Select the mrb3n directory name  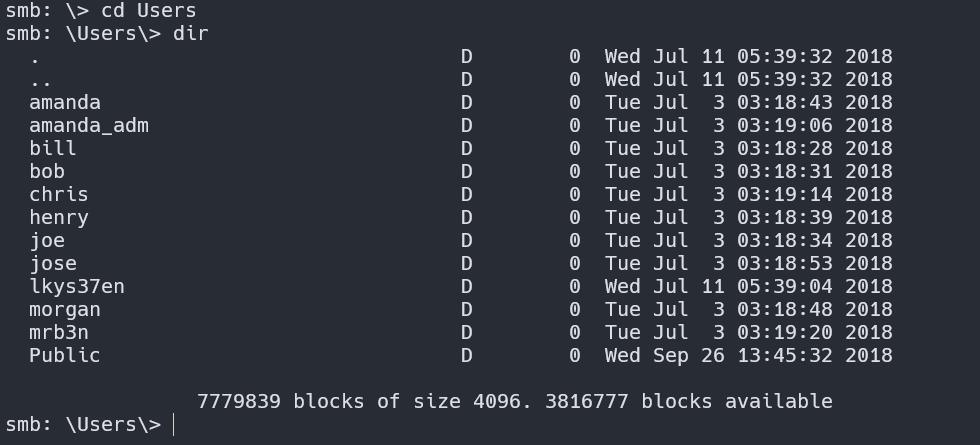(59, 332)
